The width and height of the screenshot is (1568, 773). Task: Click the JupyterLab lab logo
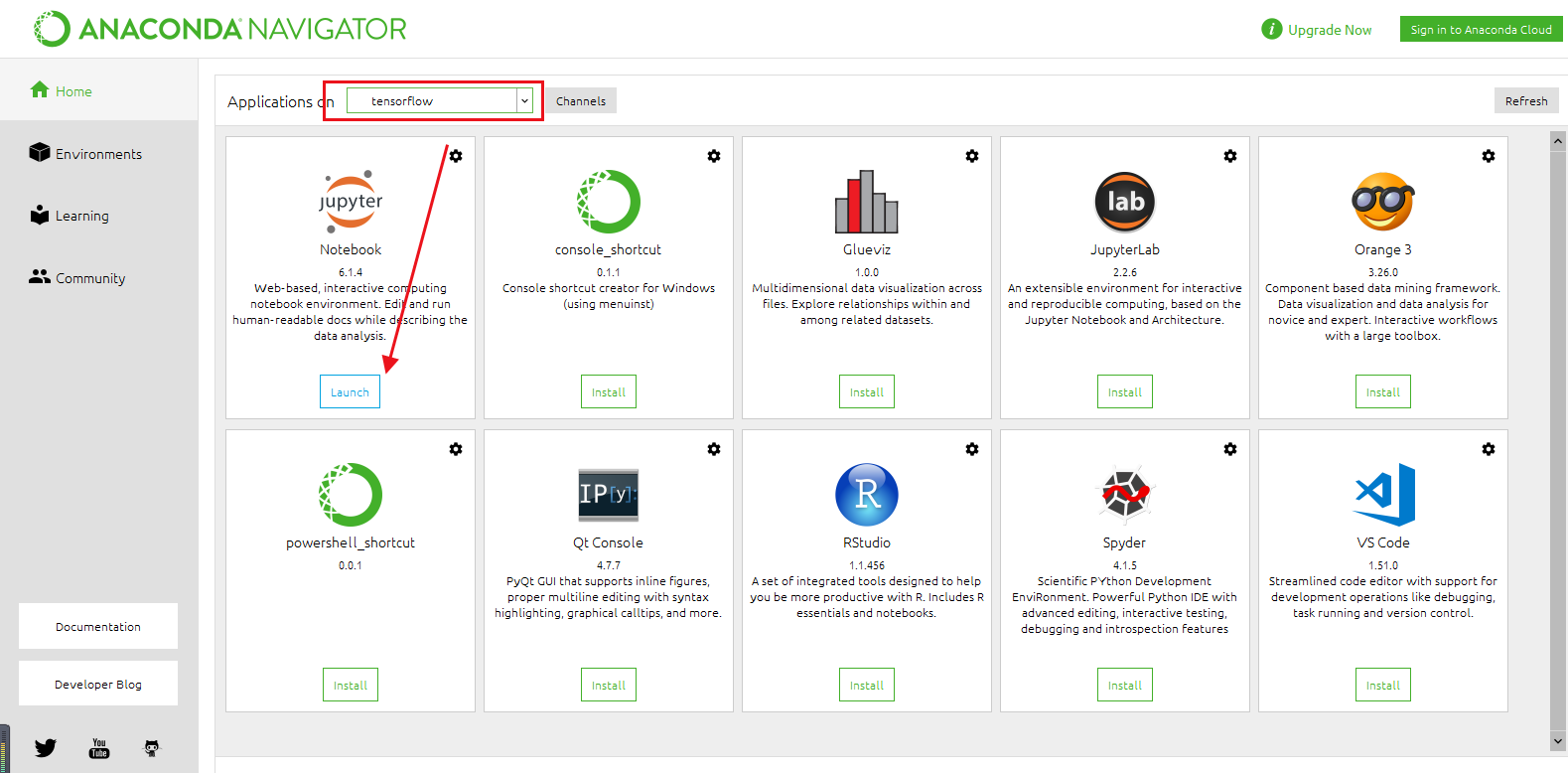(x=1125, y=202)
